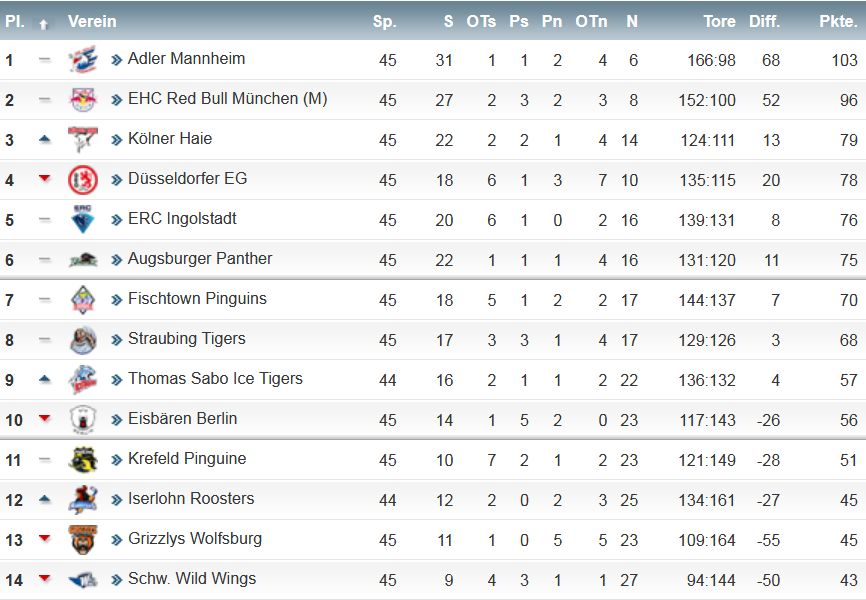This screenshot has width=866, height=600.
Task: Click the Eisbären Berlin polar bear logo
Action: click(83, 420)
